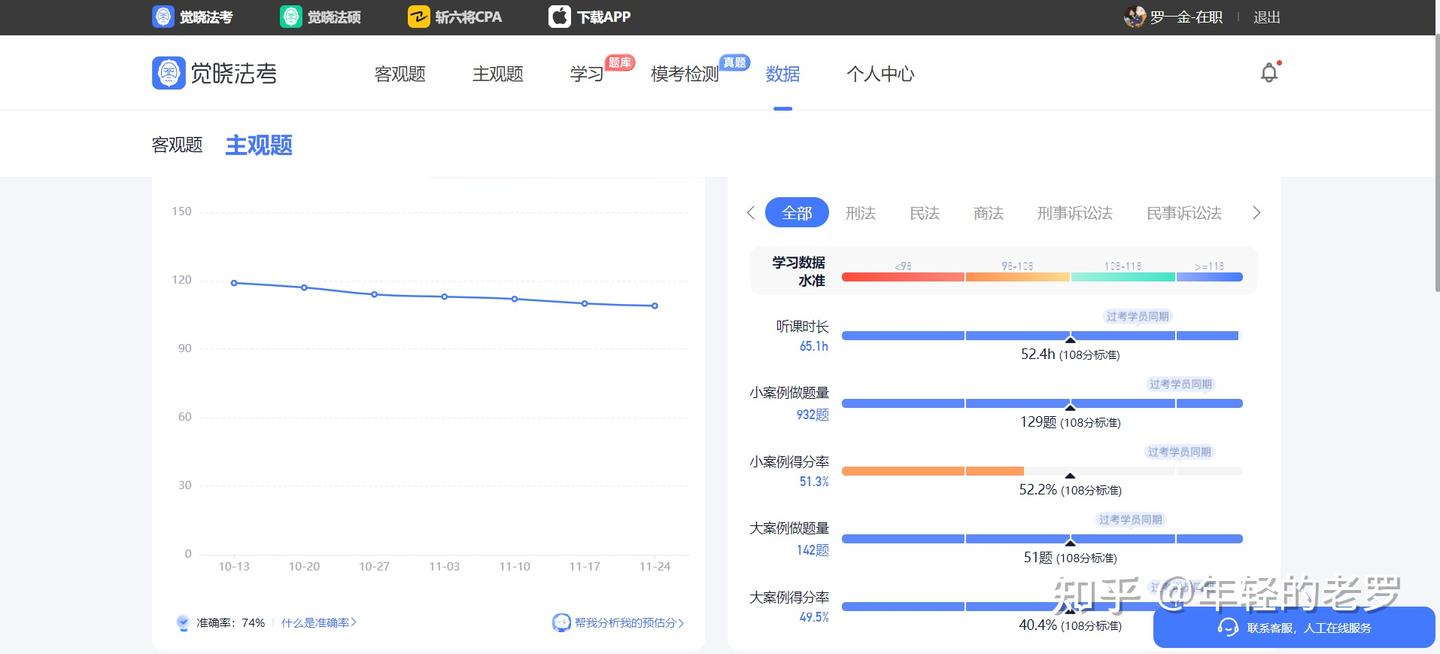Image resolution: width=1440 pixels, height=654 pixels.
Task: Open the 数据 navigation menu
Action: click(x=783, y=74)
